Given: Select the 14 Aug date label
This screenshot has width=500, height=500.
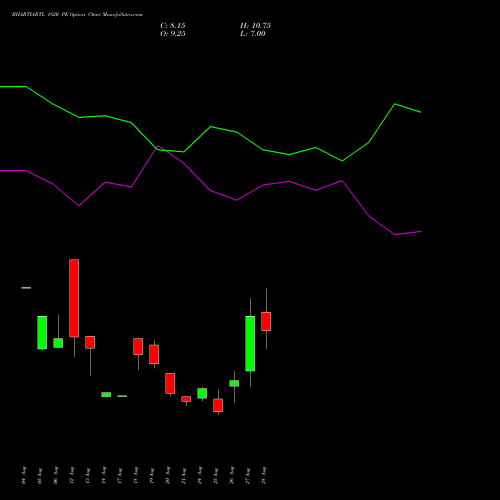Looking at the screenshot, I should pyautogui.click(x=104, y=475).
